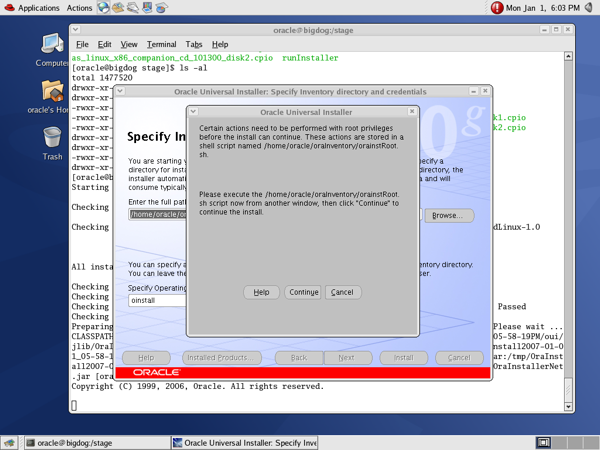Click greyed Cancel button in installer bottom
The width and height of the screenshot is (600, 450).
tap(459, 358)
